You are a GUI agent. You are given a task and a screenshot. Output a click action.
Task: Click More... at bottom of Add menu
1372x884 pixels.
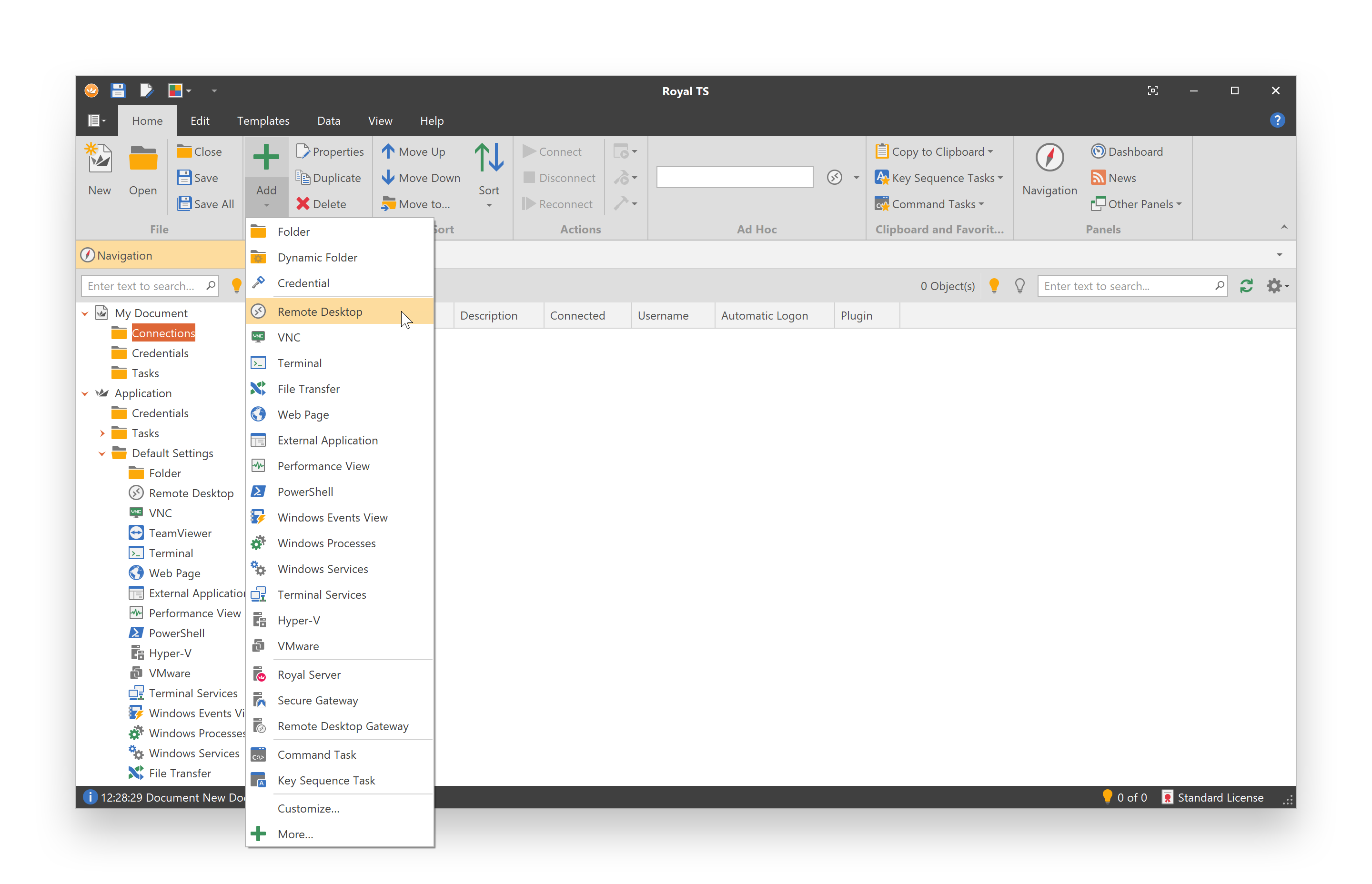pos(340,834)
